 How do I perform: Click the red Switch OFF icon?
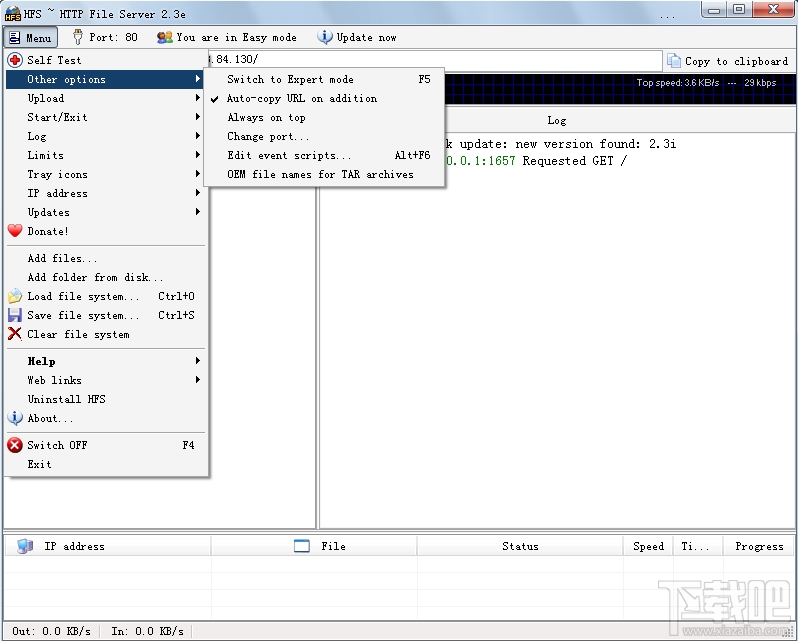pos(15,445)
